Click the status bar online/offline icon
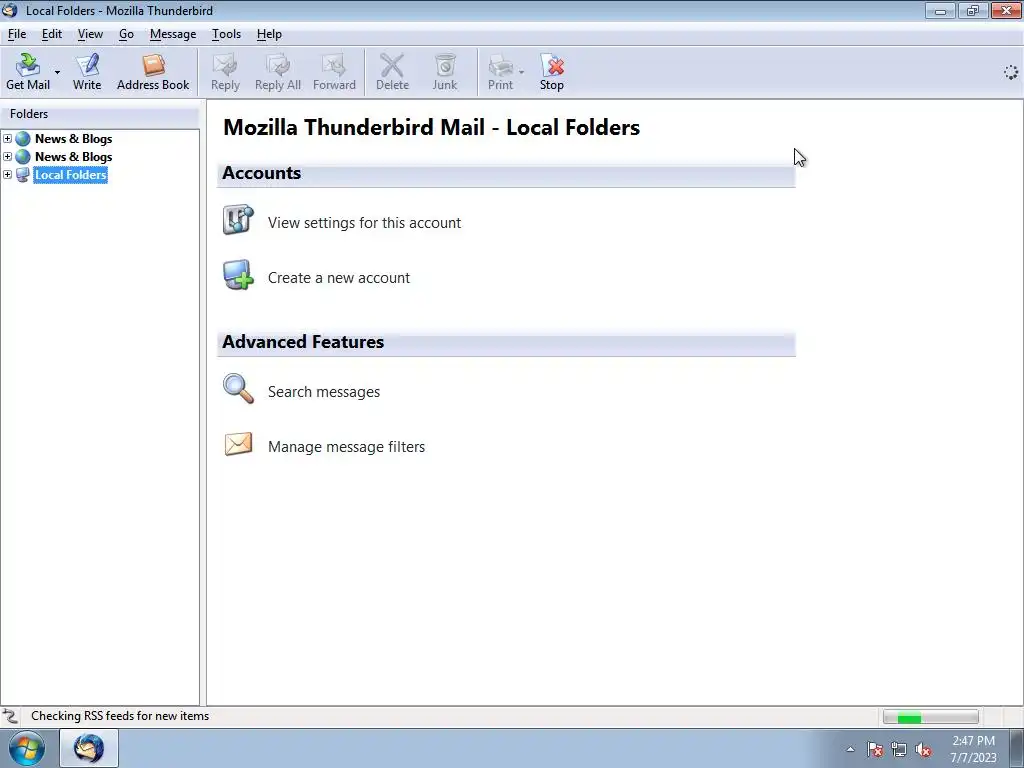 pyautogui.click(x=9, y=716)
